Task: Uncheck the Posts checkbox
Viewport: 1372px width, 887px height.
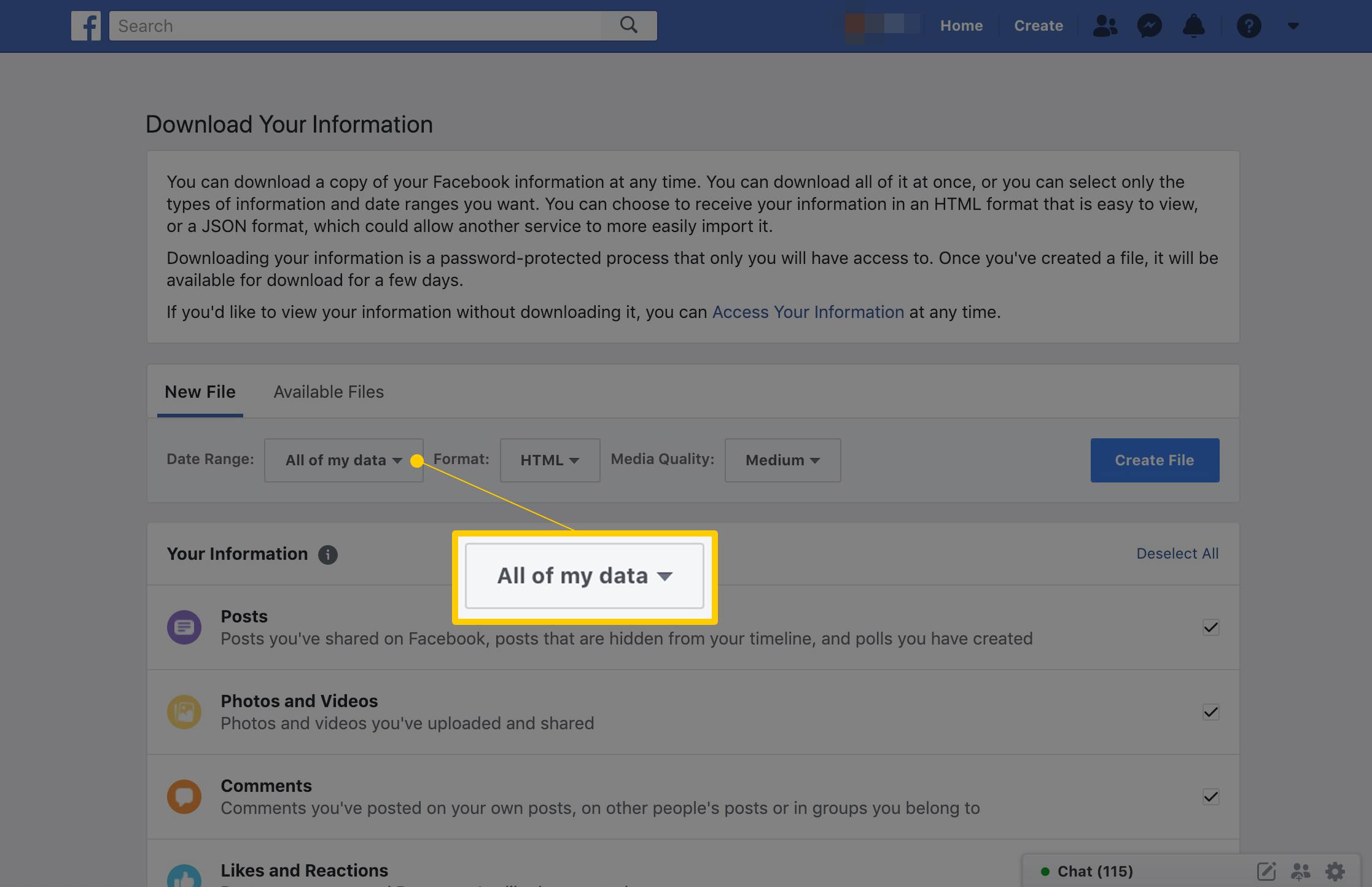Action: [x=1210, y=627]
